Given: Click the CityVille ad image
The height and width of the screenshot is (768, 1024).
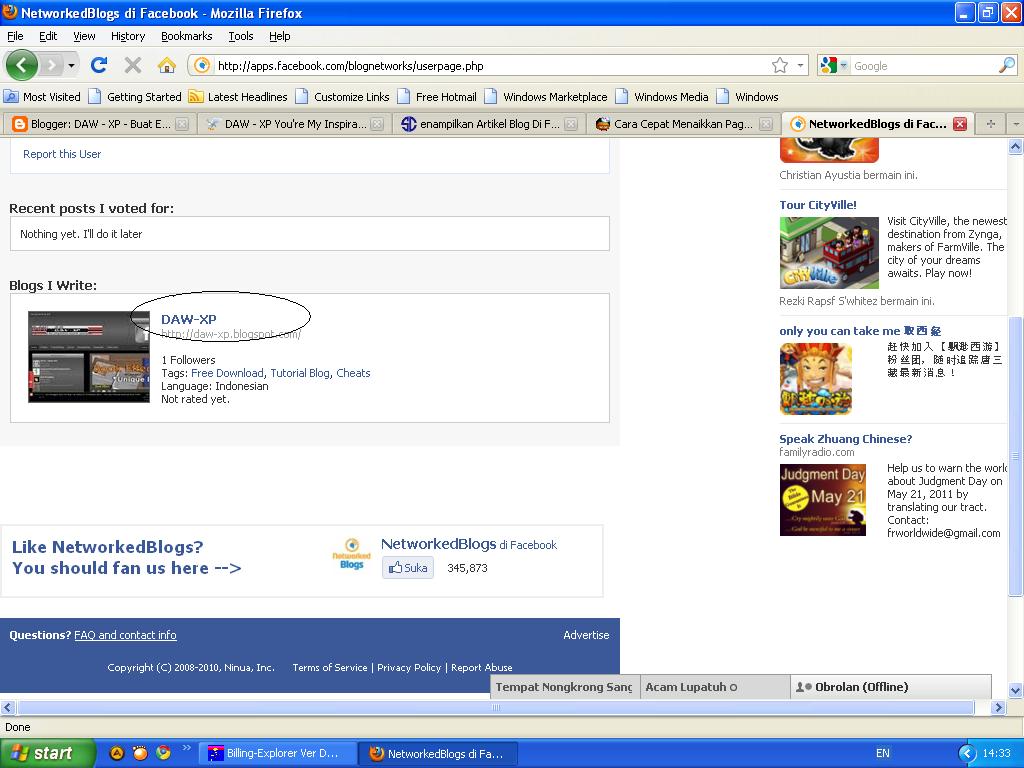Looking at the screenshot, I should tap(829, 253).
